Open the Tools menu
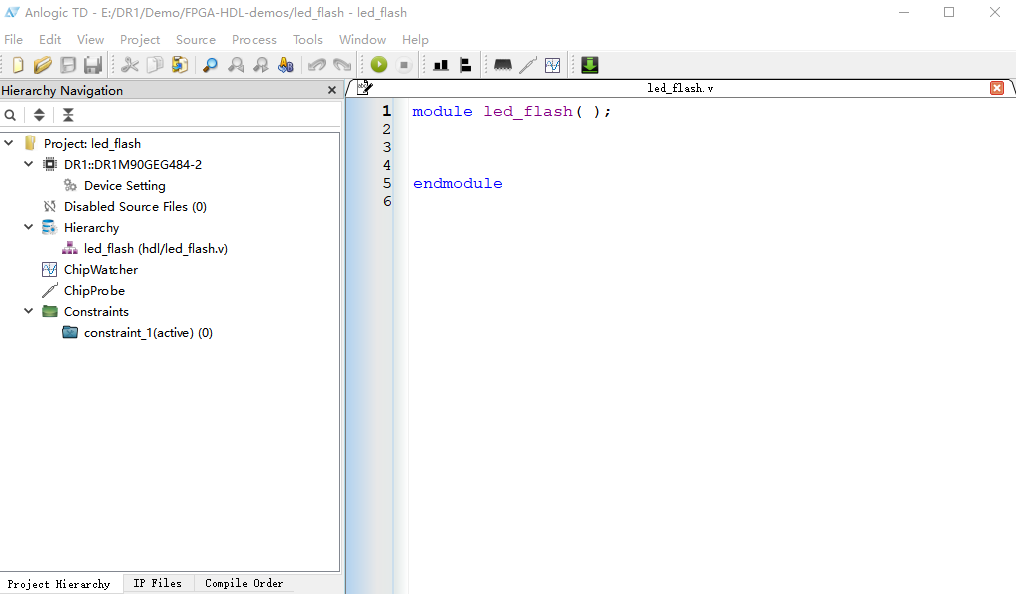Screen dimensions: 1016x594 (308, 40)
